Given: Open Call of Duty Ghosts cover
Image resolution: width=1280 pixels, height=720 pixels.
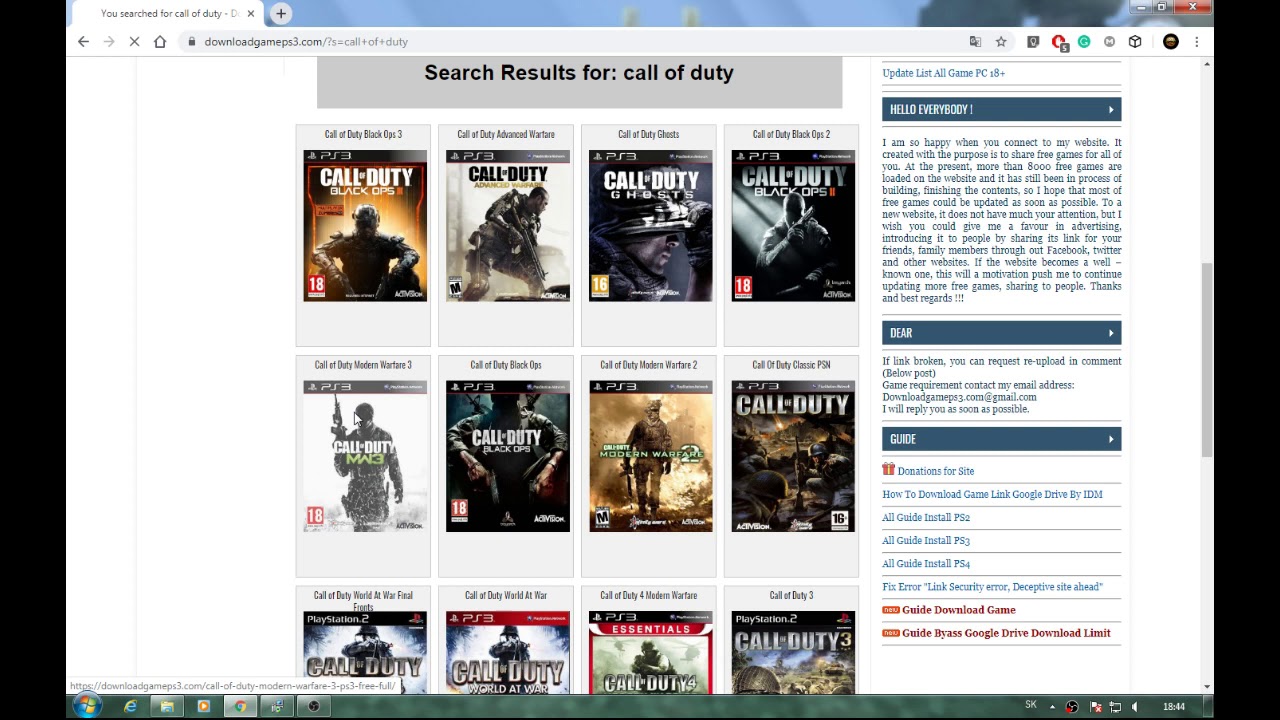Looking at the screenshot, I should [651, 226].
